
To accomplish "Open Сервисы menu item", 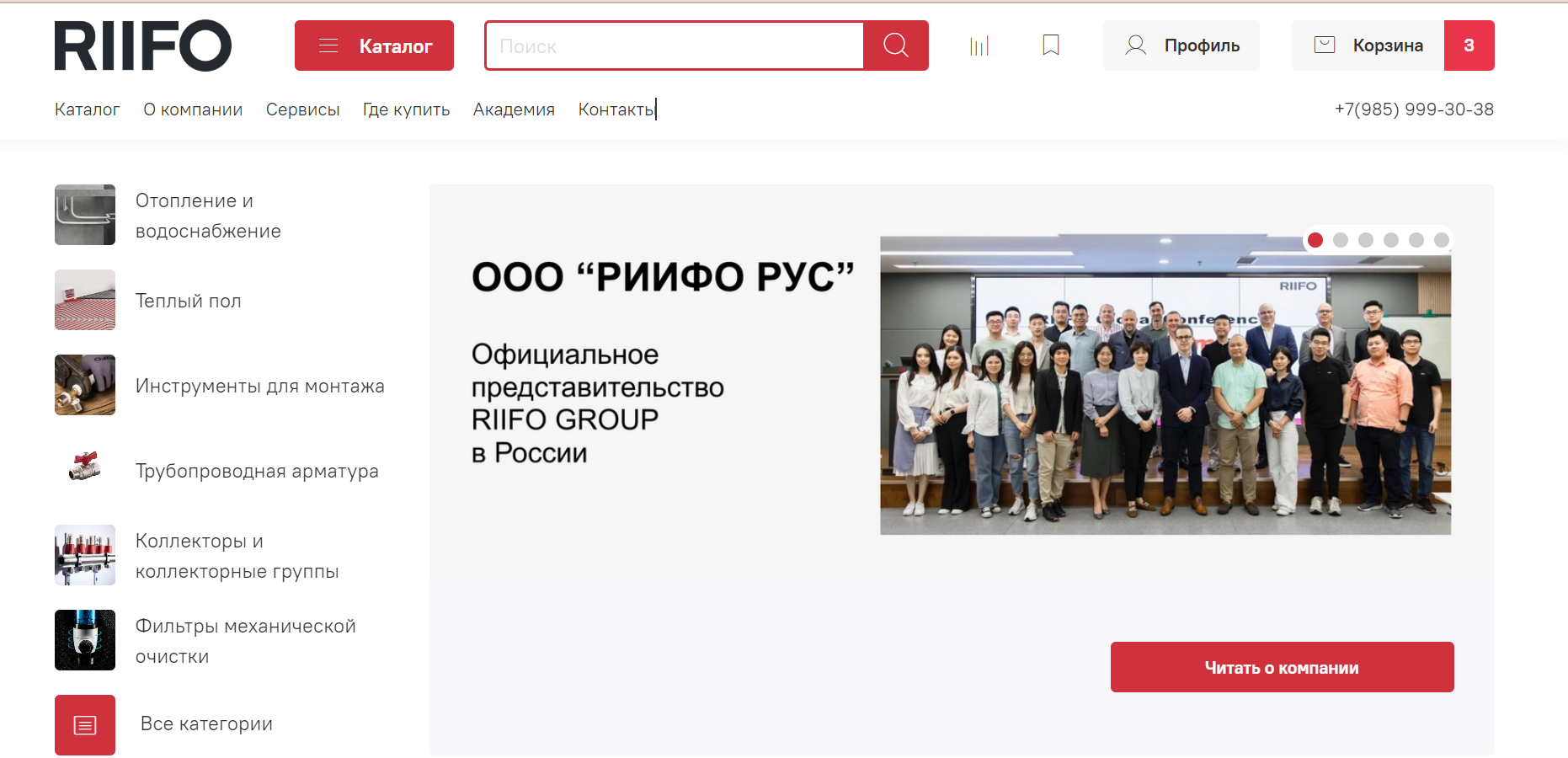I will (302, 109).
